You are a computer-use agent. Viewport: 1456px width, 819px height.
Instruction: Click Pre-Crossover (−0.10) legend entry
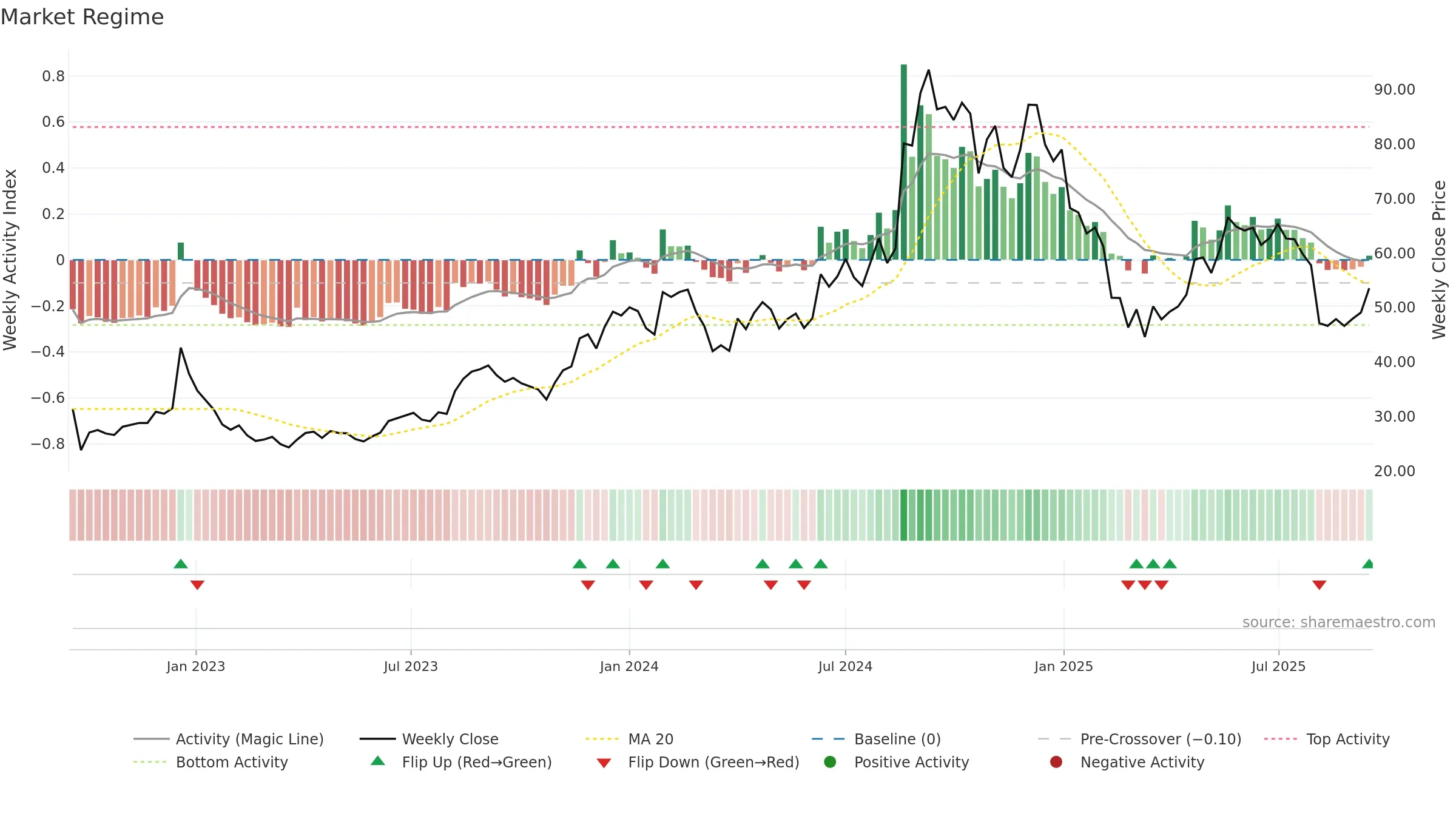click(1139, 739)
